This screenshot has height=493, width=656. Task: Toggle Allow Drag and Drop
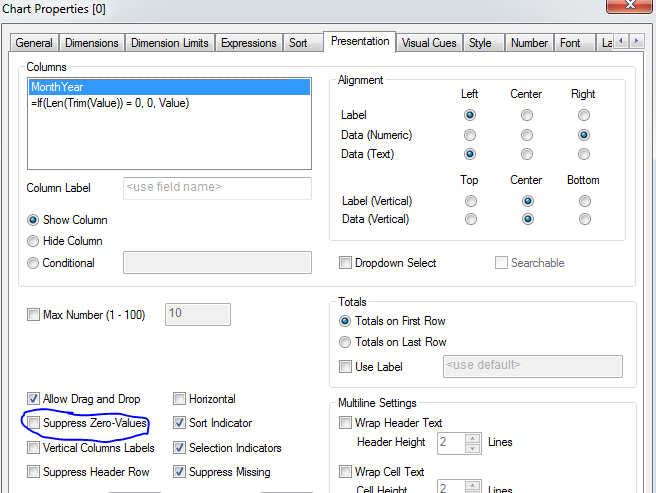[x=33, y=399]
